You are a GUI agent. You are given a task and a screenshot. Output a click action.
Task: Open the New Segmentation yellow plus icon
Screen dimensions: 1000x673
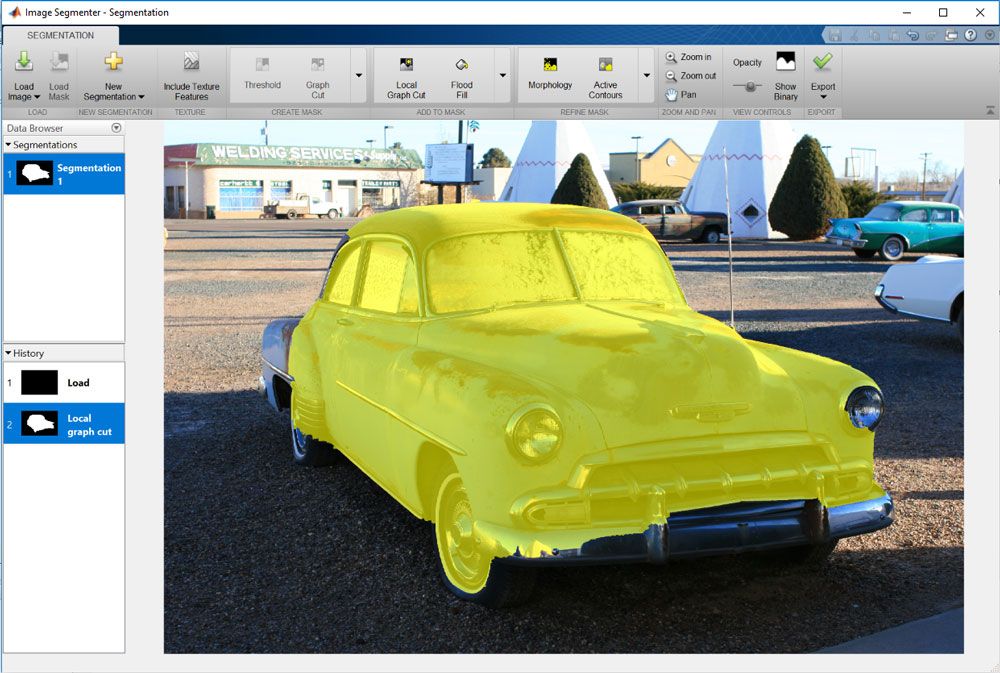[x=114, y=62]
